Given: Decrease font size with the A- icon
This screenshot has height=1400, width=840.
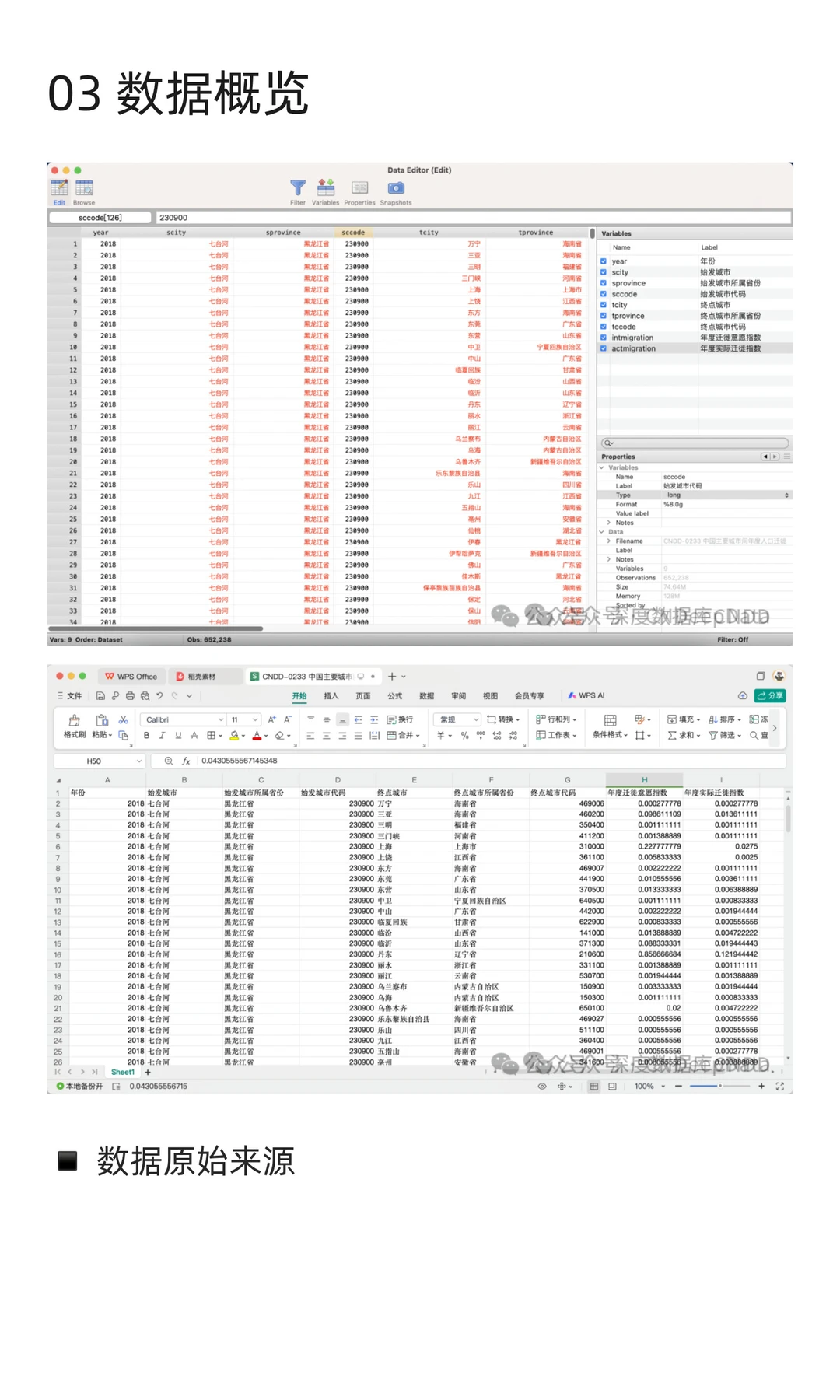Looking at the screenshot, I should (x=288, y=719).
